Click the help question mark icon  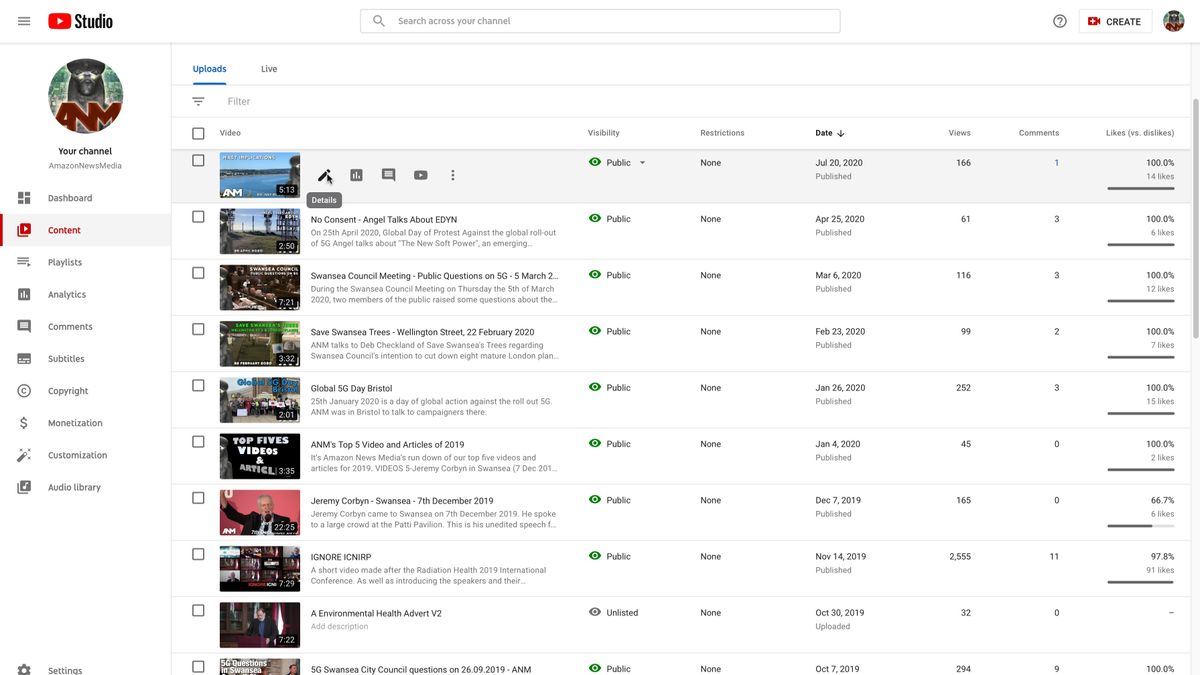point(1058,20)
